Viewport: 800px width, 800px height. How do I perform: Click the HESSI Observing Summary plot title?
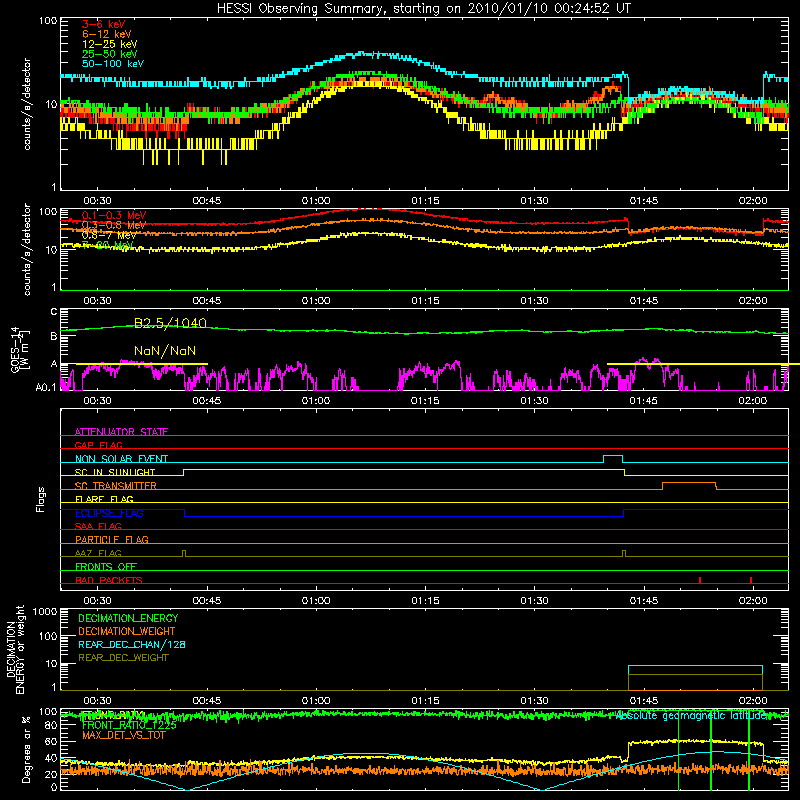click(x=423, y=9)
